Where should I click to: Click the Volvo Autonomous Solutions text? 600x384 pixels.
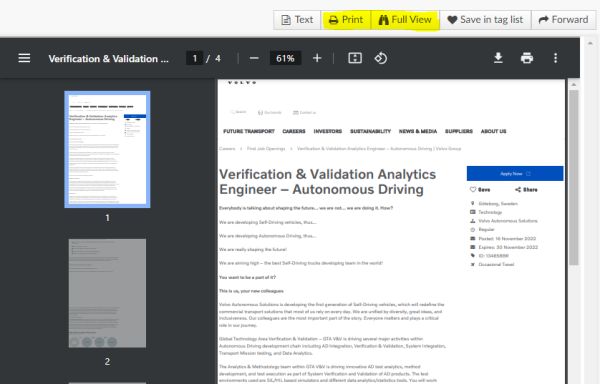(x=508, y=221)
